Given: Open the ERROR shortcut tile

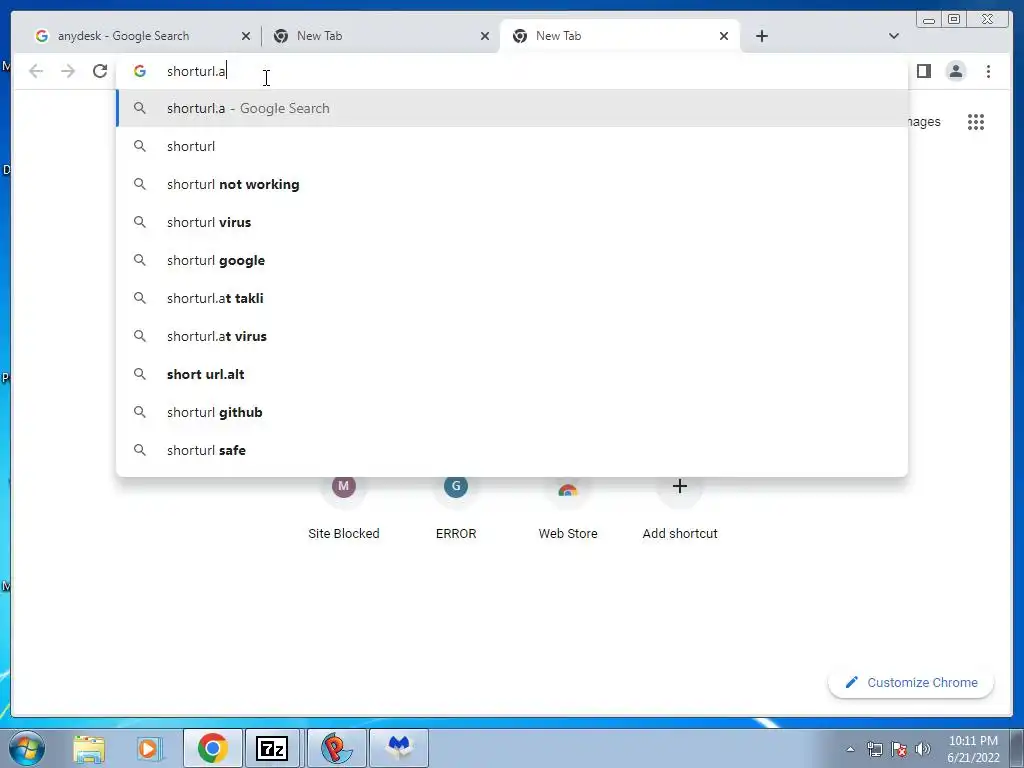Looking at the screenshot, I should (456, 508).
